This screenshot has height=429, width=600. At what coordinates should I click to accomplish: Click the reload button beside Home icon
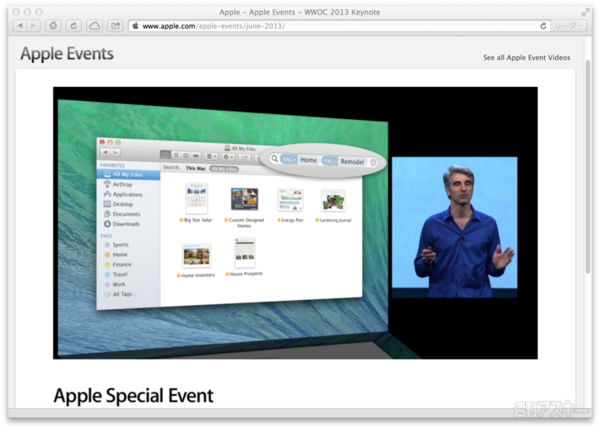point(73,26)
